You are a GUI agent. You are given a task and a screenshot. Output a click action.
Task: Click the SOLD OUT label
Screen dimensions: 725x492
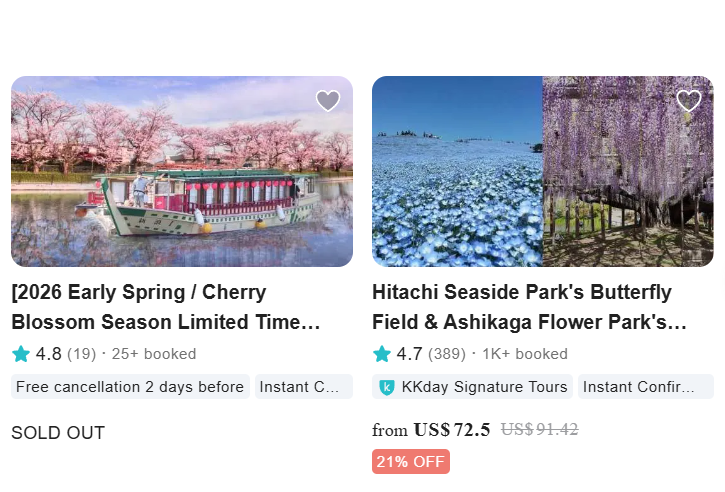(x=58, y=433)
